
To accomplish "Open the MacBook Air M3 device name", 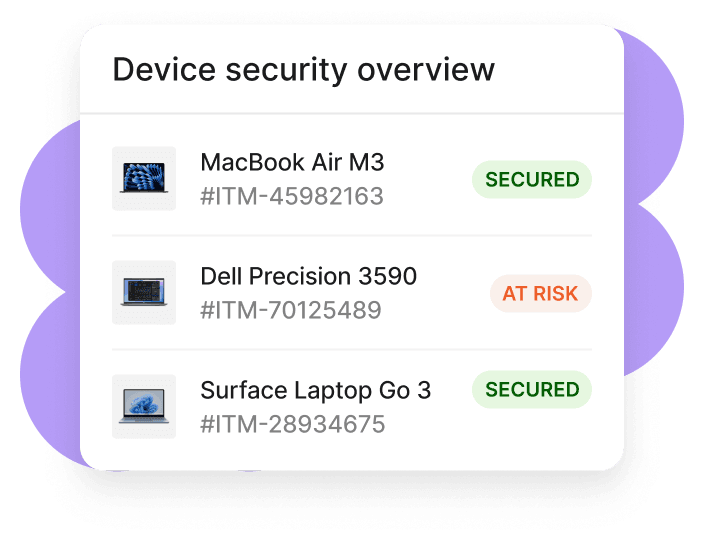I will 292,163.
